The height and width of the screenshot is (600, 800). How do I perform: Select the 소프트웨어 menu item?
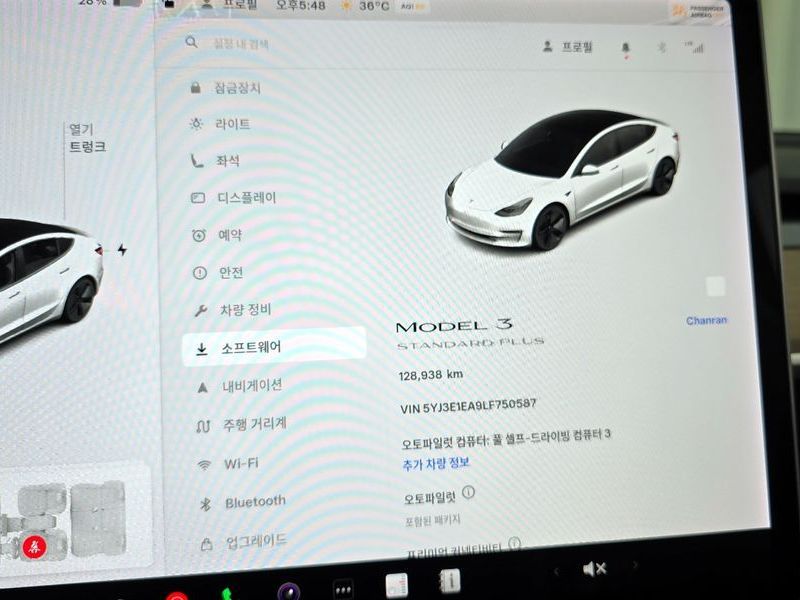point(274,347)
